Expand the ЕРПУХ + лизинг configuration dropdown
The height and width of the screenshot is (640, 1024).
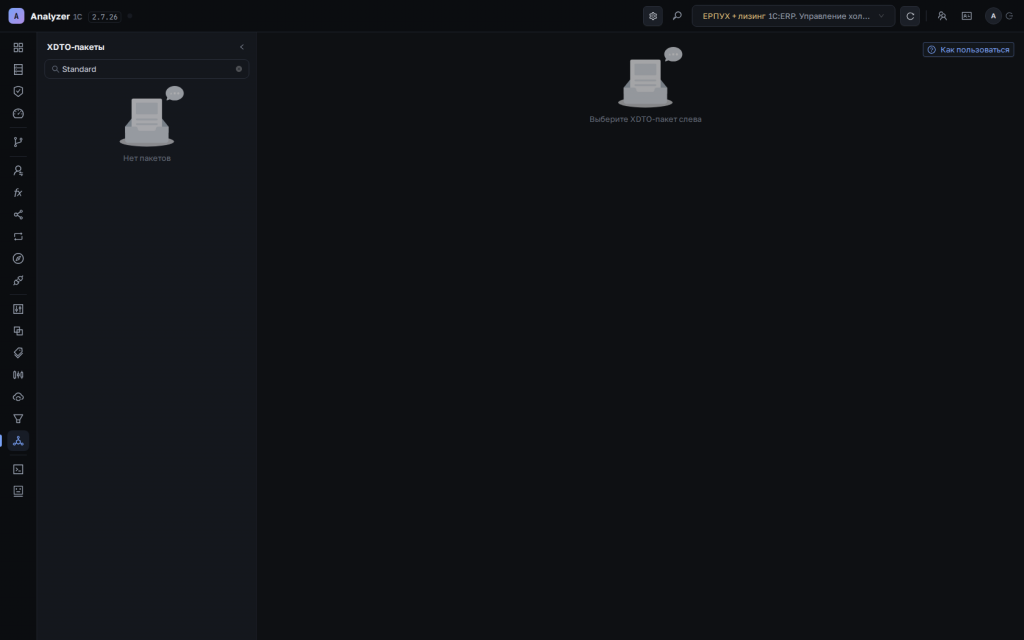(793, 16)
